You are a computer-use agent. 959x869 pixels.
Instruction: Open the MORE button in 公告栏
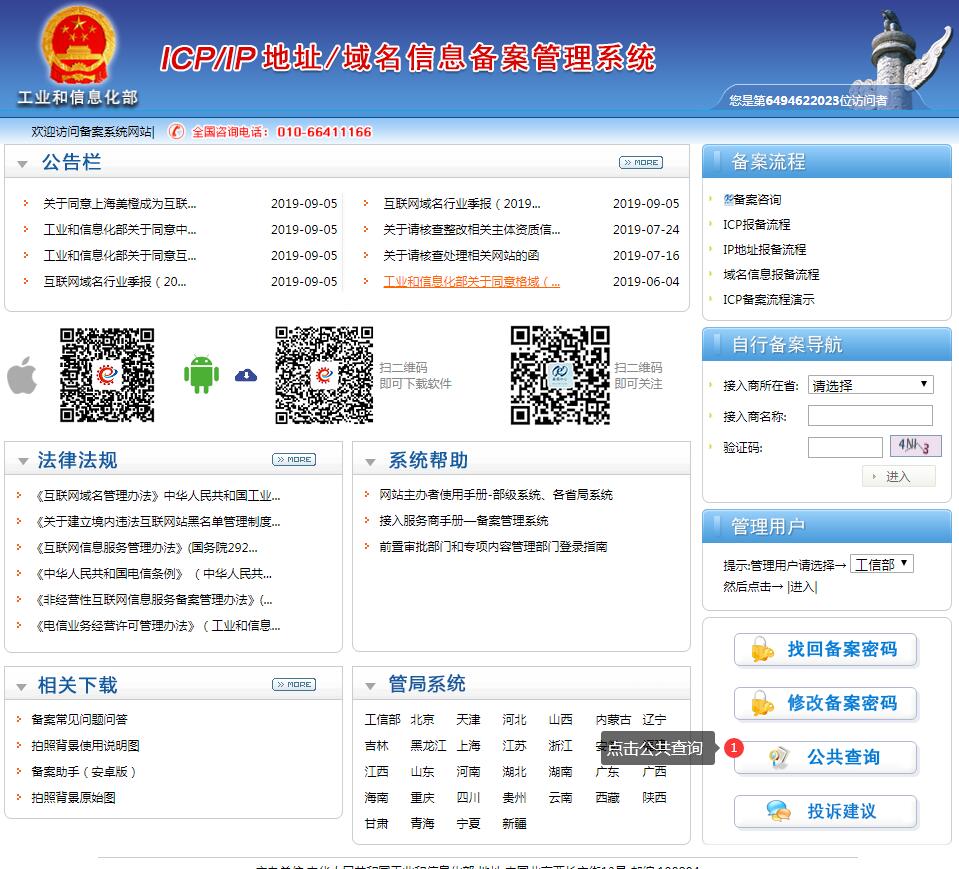click(641, 162)
